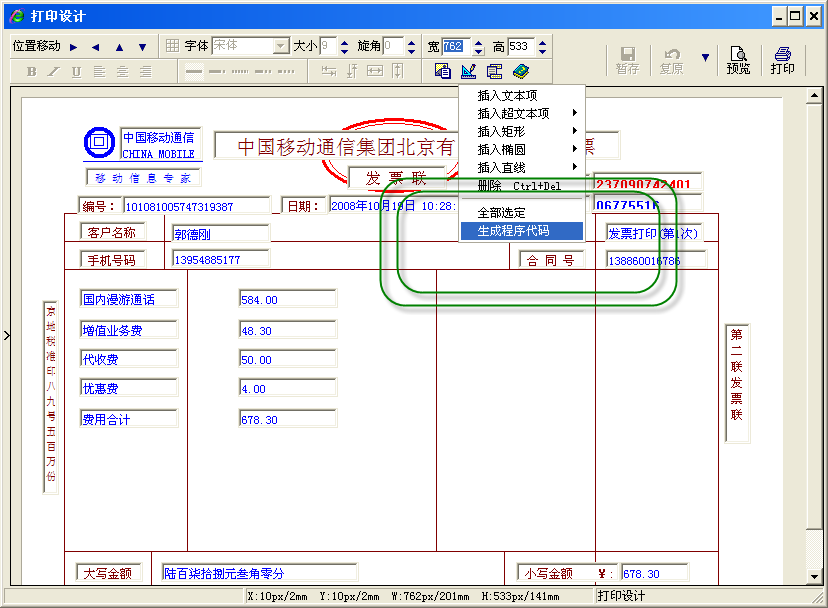Decrease font size with 大小 down arrow
This screenshot has height=608, width=828.
click(x=345, y=51)
